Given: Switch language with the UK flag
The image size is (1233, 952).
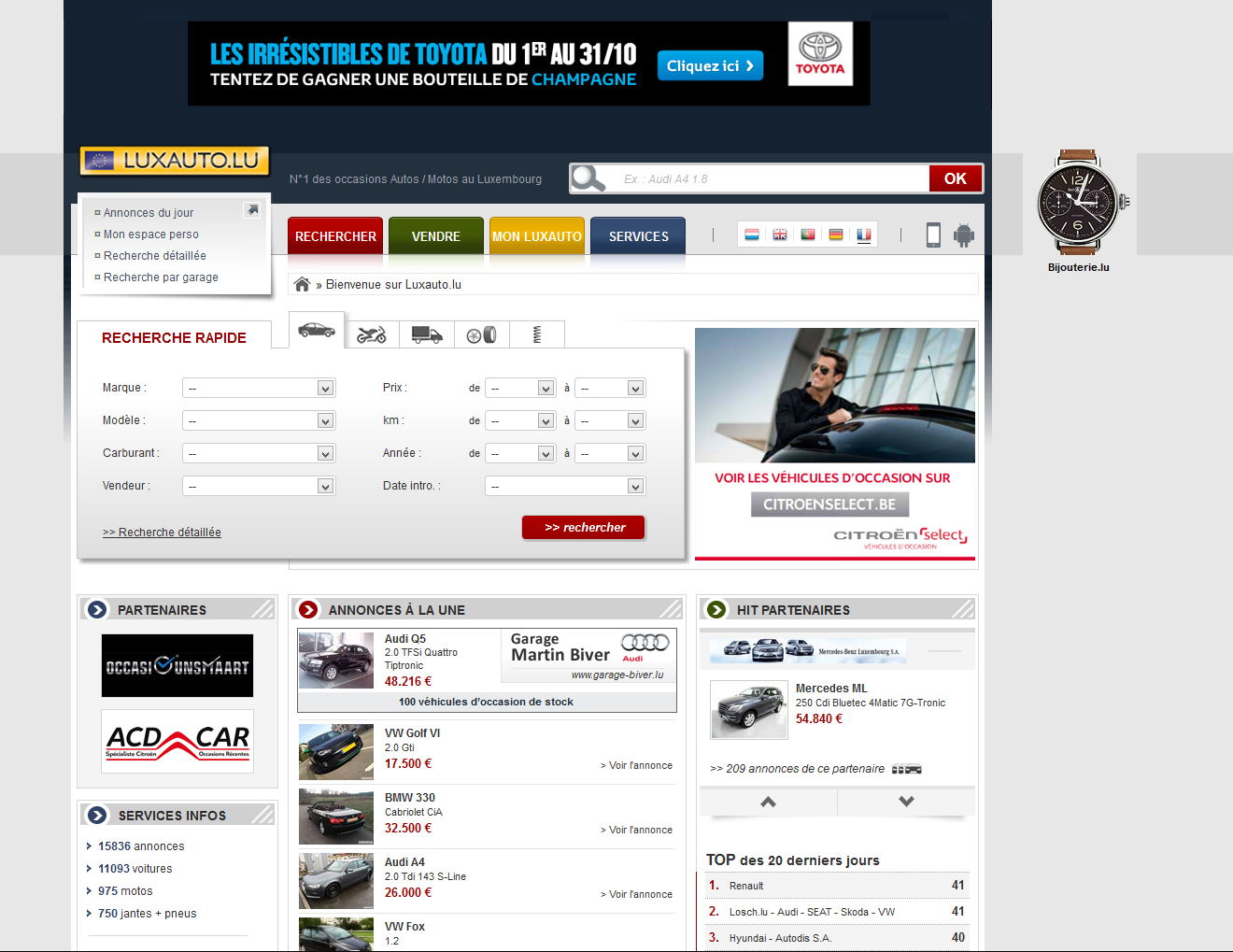Looking at the screenshot, I should (x=780, y=234).
